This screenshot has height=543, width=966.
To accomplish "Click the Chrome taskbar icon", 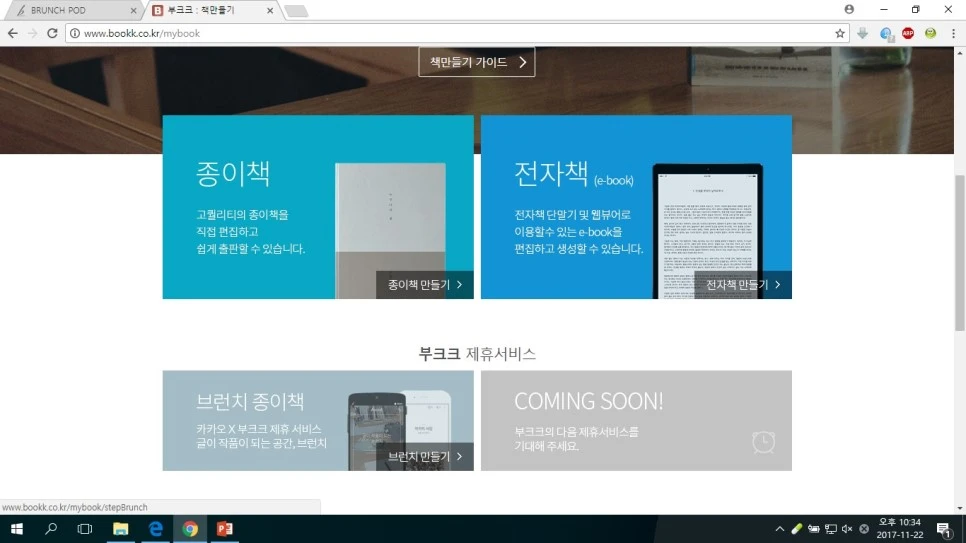I will 190,529.
